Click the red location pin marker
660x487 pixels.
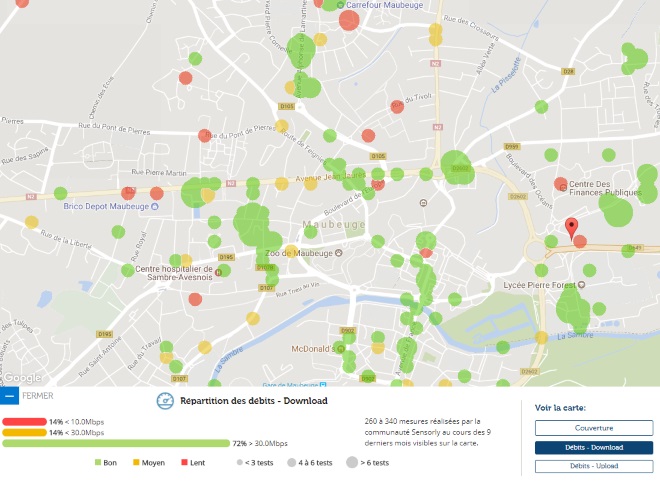tap(571, 227)
